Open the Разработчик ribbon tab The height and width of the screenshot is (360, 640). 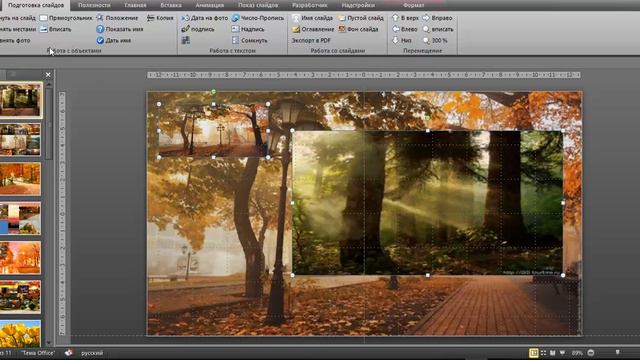(310, 5)
